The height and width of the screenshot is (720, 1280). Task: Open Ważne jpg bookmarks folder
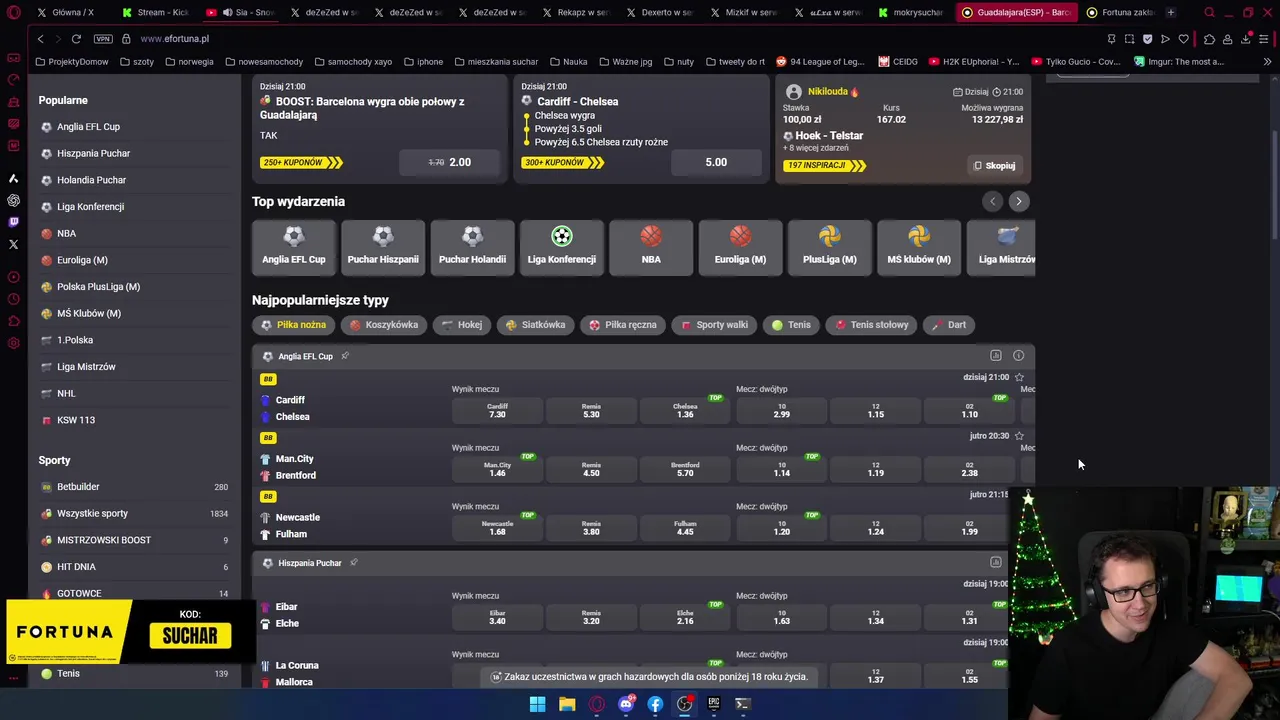tap(625, 61)
